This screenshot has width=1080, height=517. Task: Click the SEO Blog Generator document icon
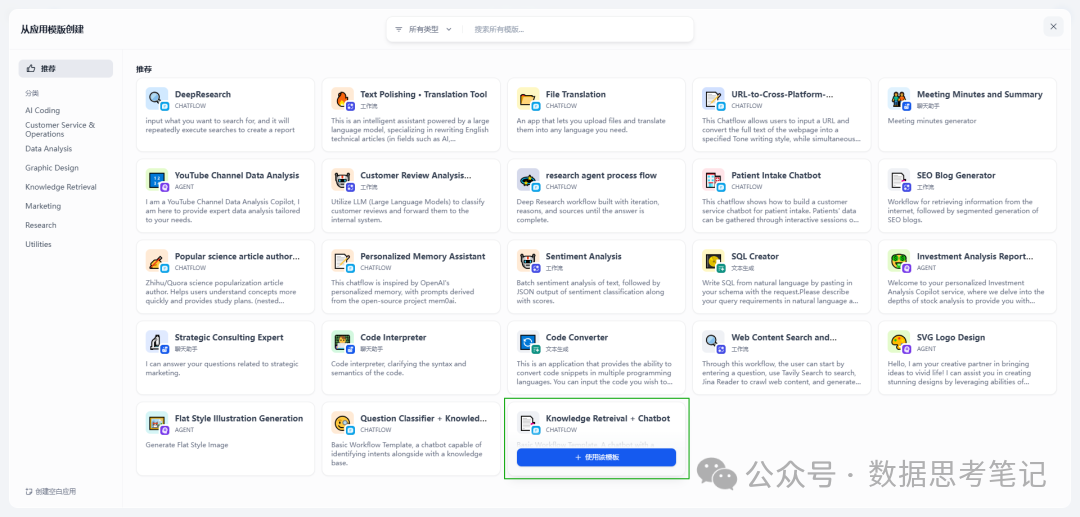[899, 180]
